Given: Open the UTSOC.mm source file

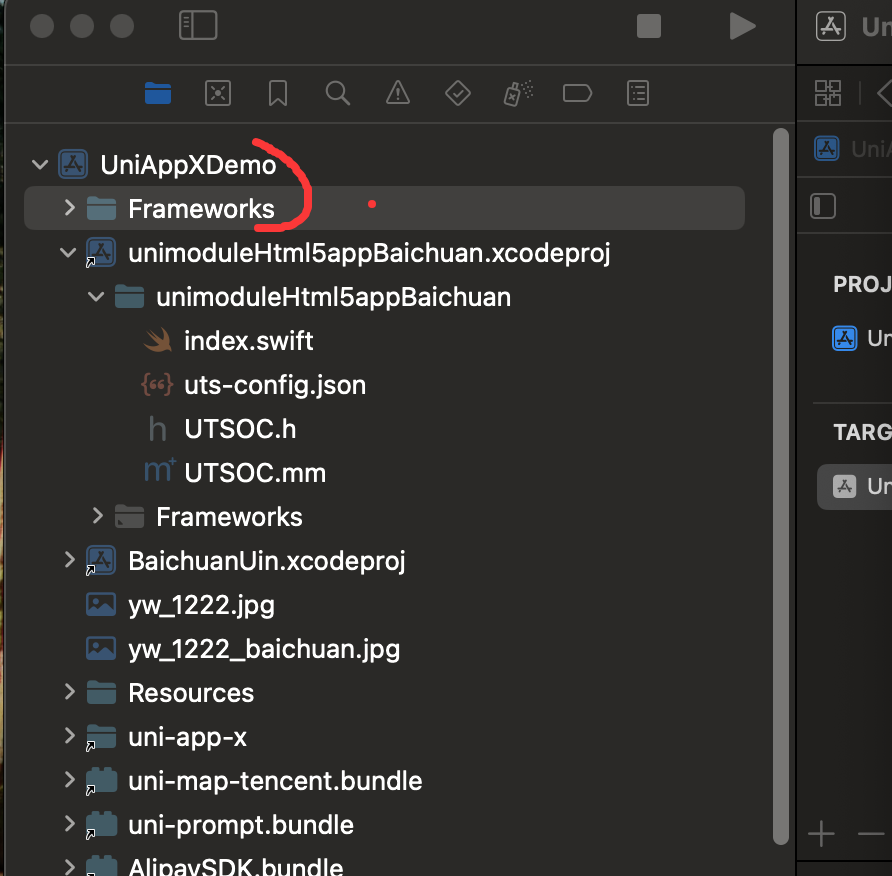Looking at the screenshot, I should tap(255, 473).
